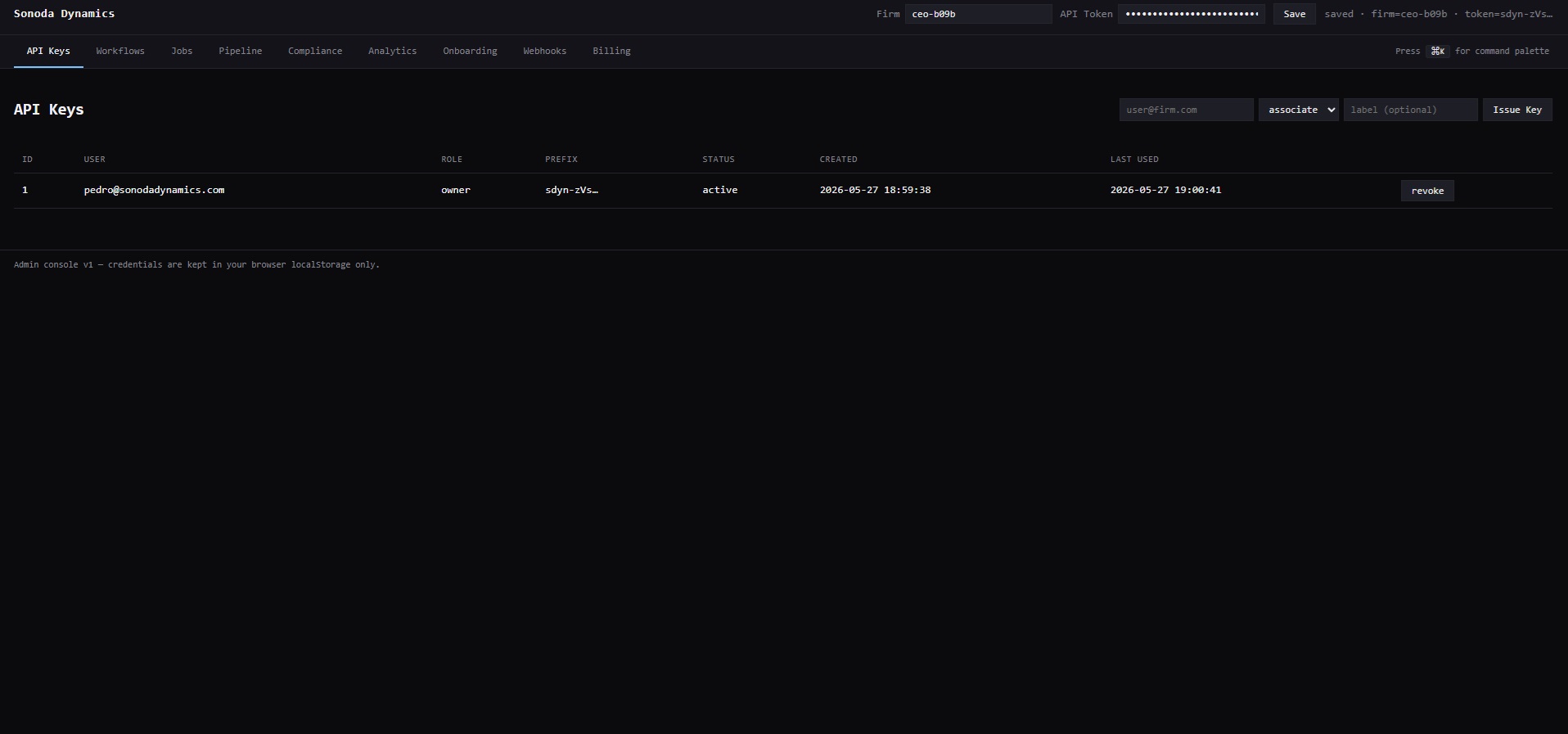Image resolution: width=1568 pixels, height=734 pixels.
Task: Click the user@firm.com email field
Action: point(1187,110)
